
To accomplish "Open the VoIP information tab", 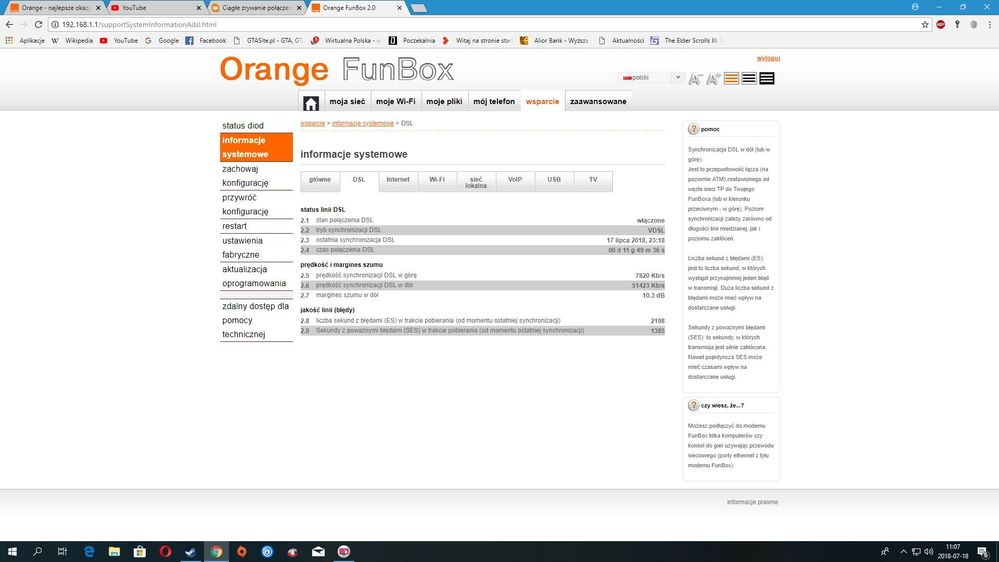I will 515,180.
